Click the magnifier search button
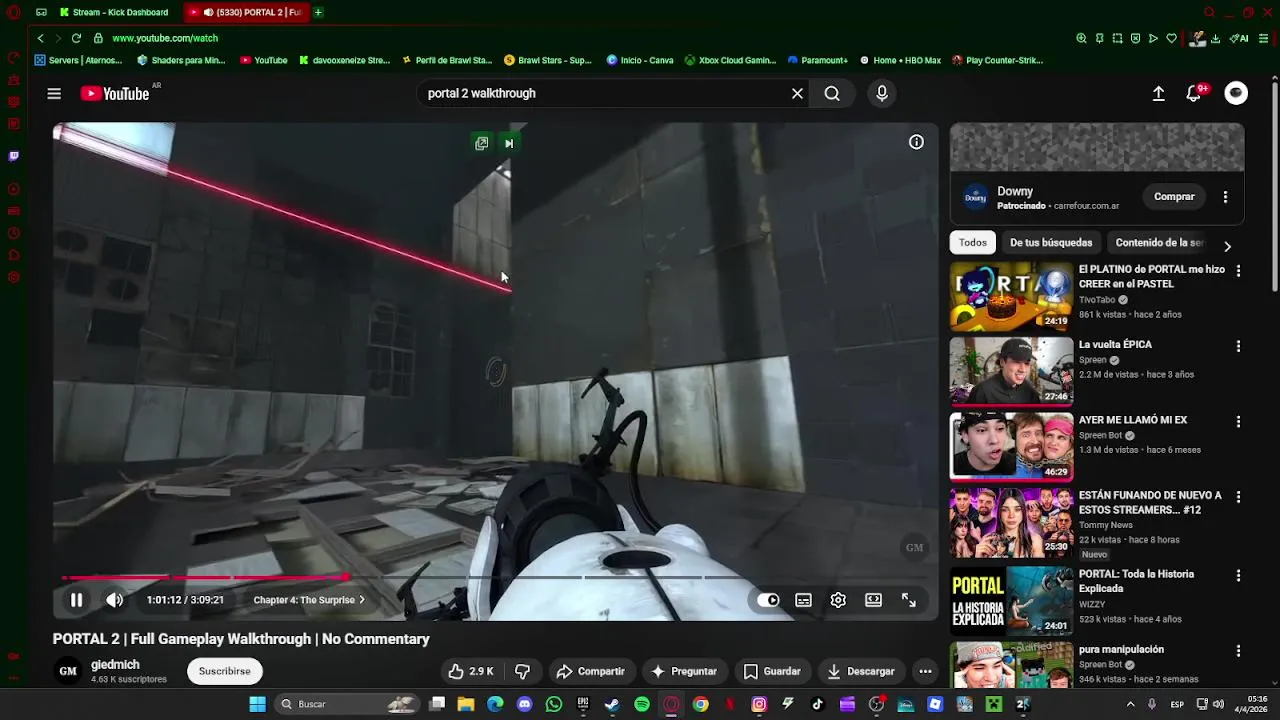 pos(832,93)
